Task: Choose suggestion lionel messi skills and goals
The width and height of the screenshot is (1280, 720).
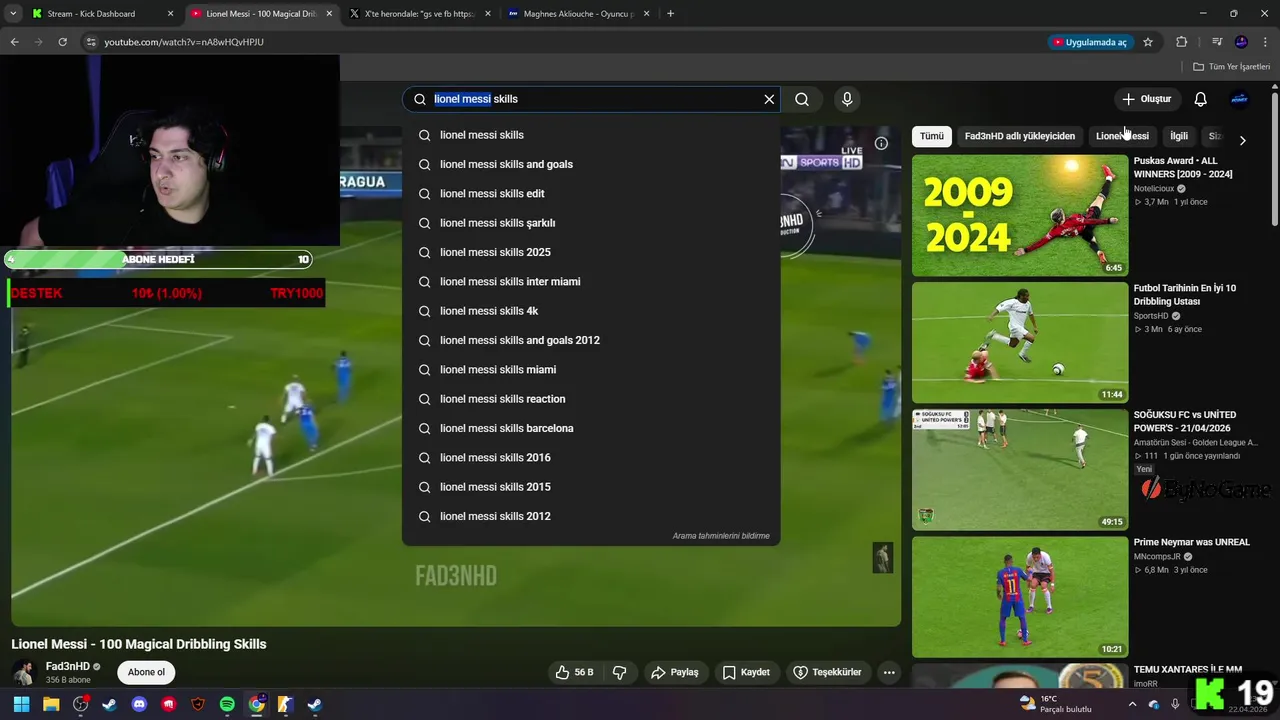Action: (x=591, y=164)
